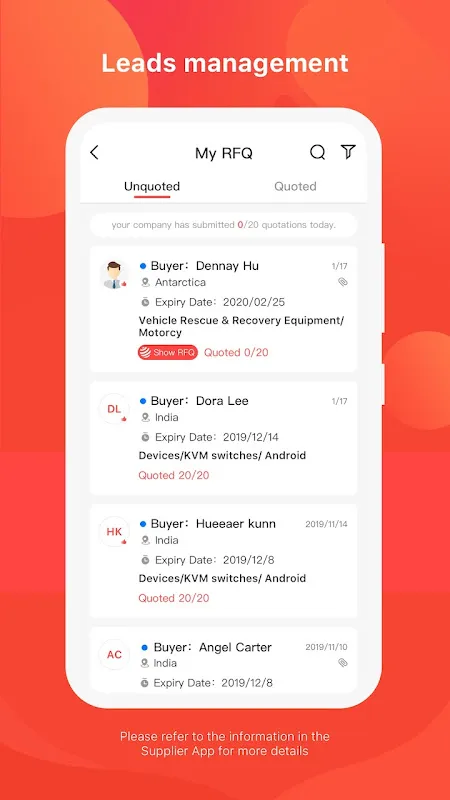This screenshot has height=800, width=450.
Task: Open the Quoted 0/20 link on Dennay Hu's RFQ
Action: tap(236, 353)
